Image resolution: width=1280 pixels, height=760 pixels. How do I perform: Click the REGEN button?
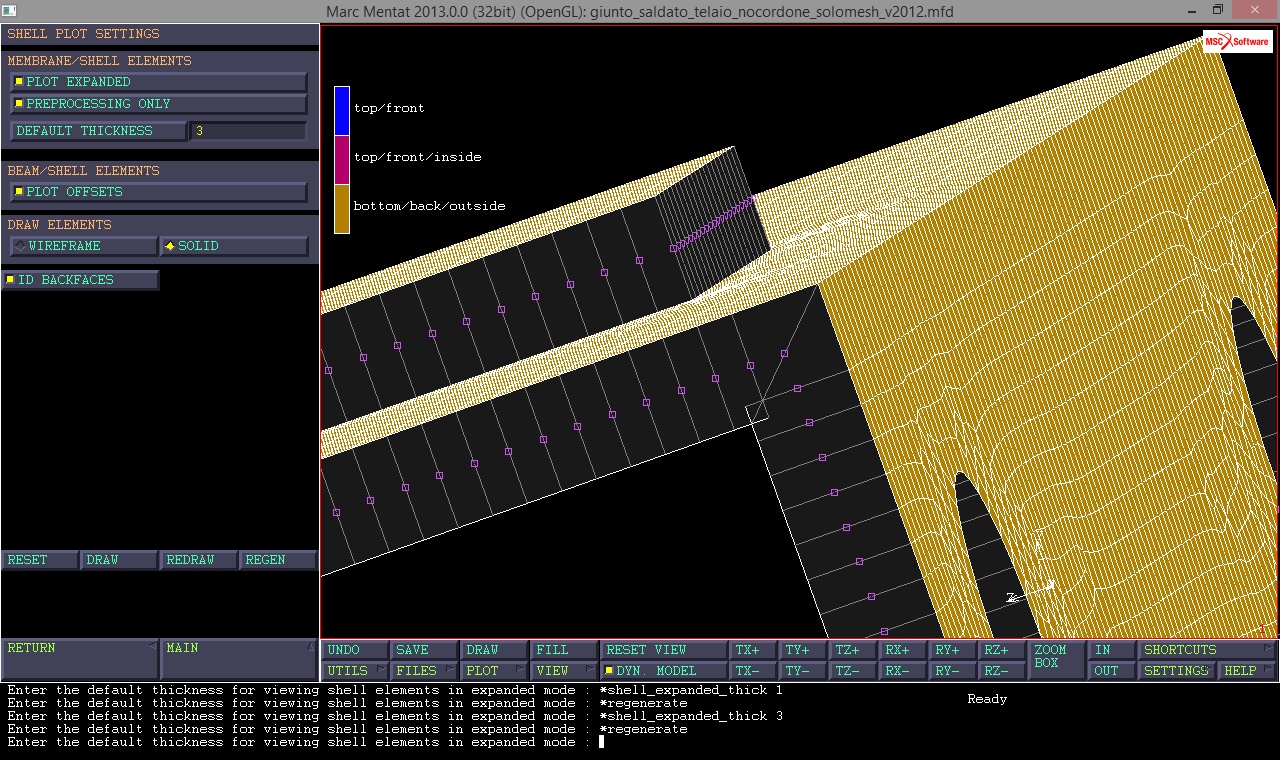pos(277,560)
